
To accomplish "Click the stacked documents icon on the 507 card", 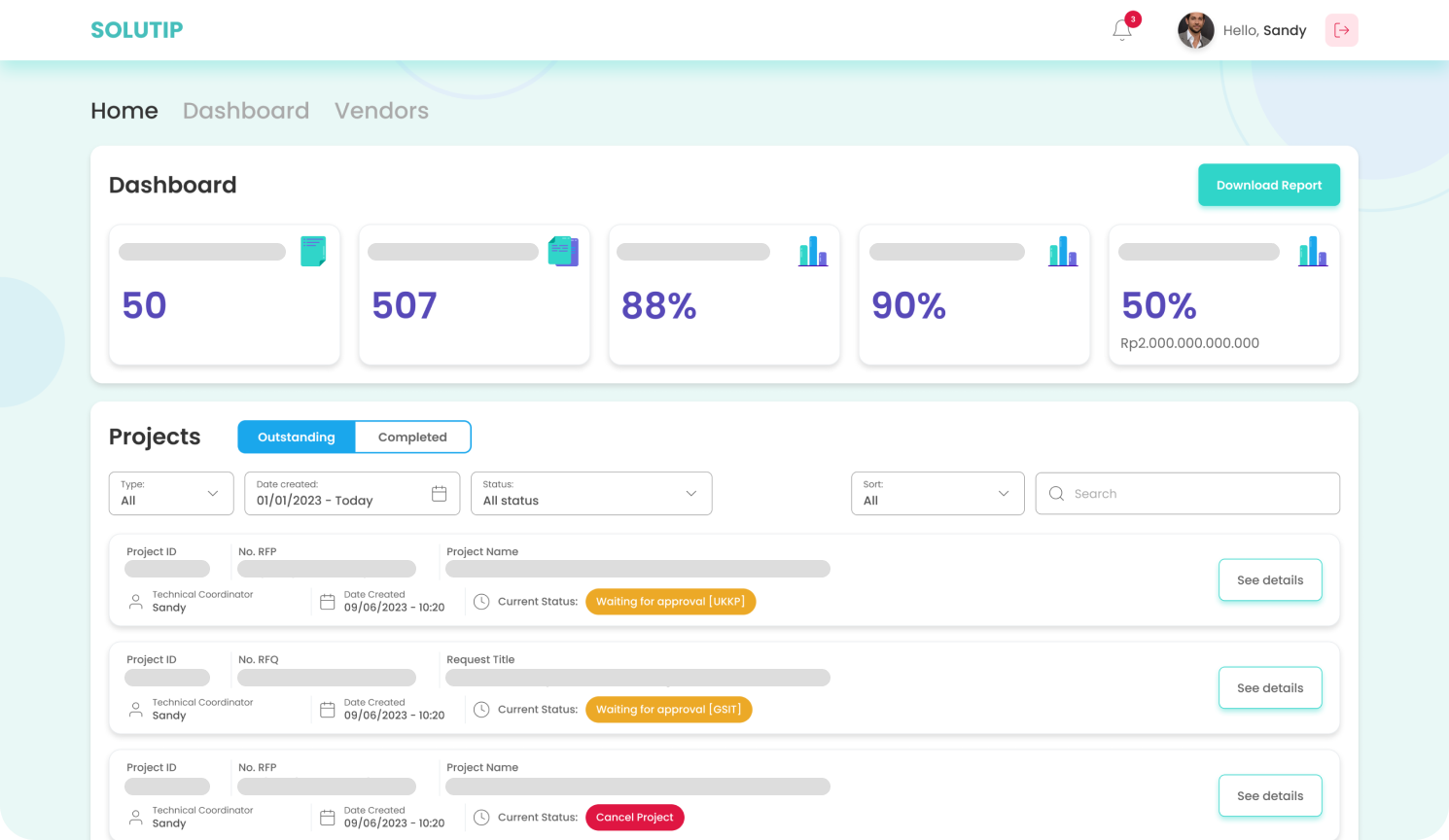I will [564, 250].
